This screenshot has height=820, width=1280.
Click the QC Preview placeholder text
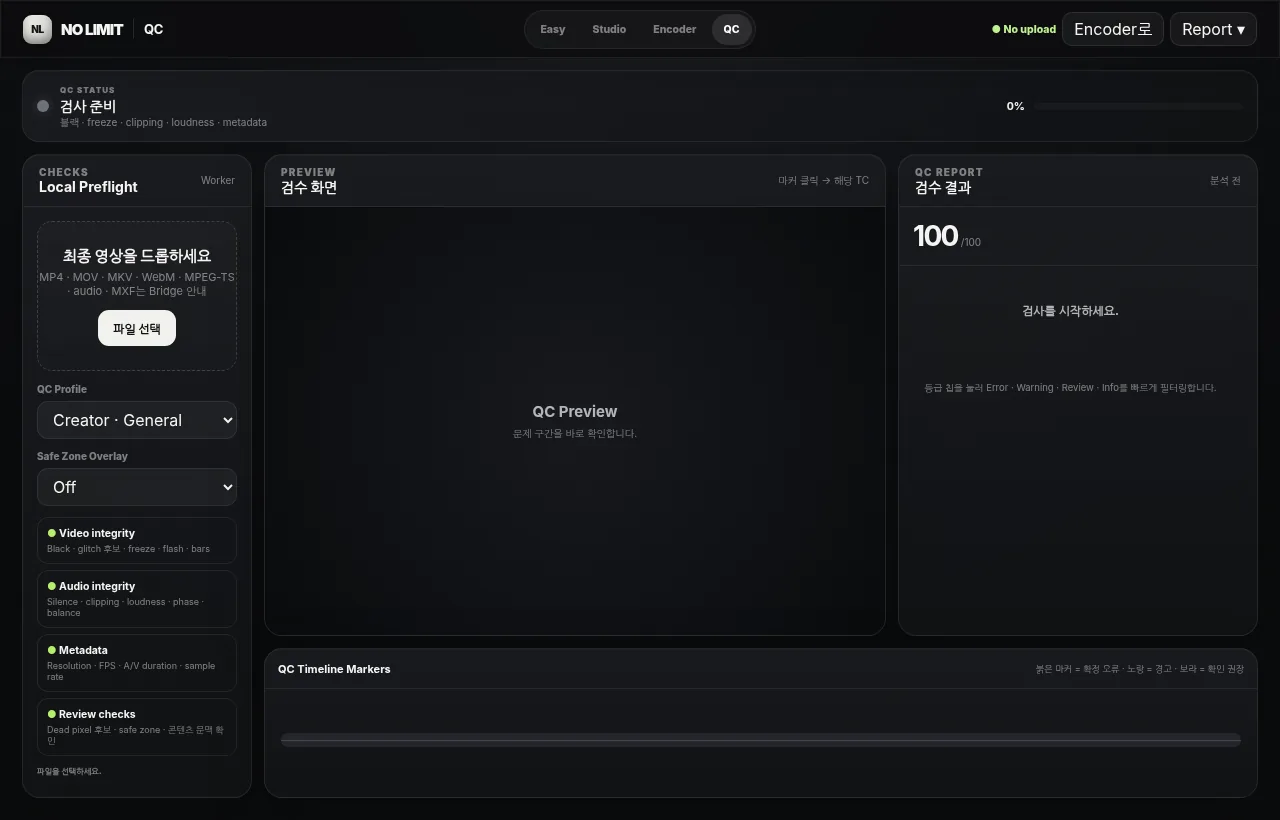pyautogui.click(x=574, y=411)
